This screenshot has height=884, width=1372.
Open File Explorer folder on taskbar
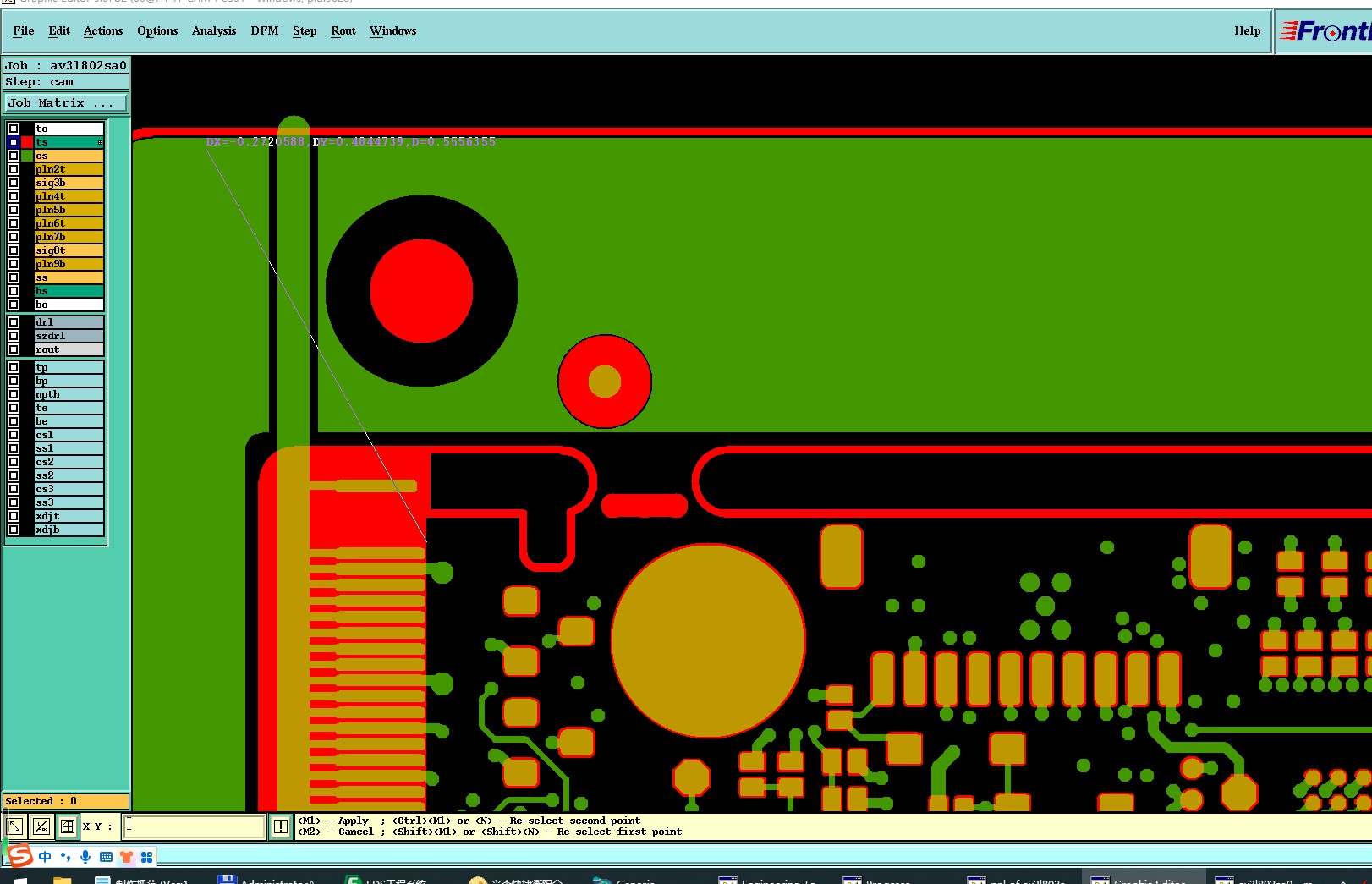(62, 880)
